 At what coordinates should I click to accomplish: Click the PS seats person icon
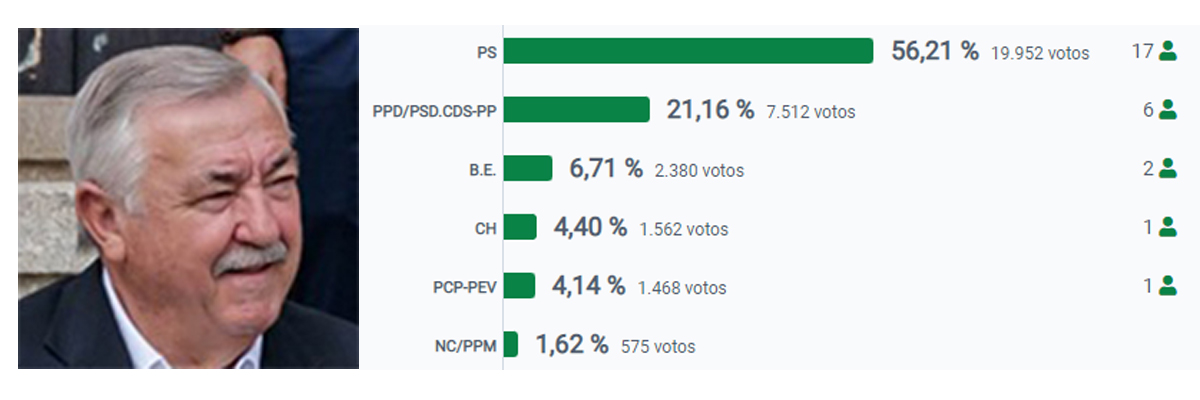click(x=1167, y=51)
